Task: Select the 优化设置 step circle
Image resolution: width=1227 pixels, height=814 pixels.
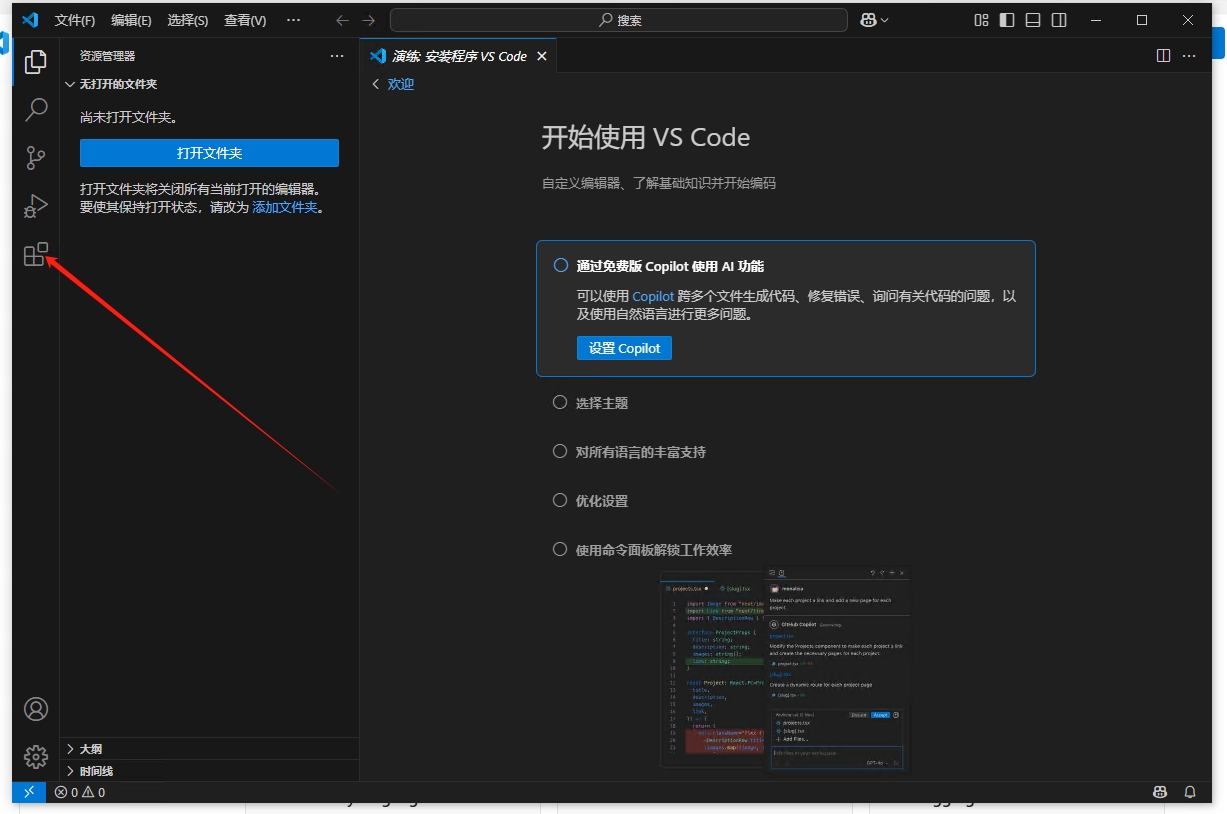Action: coord(560,500)
